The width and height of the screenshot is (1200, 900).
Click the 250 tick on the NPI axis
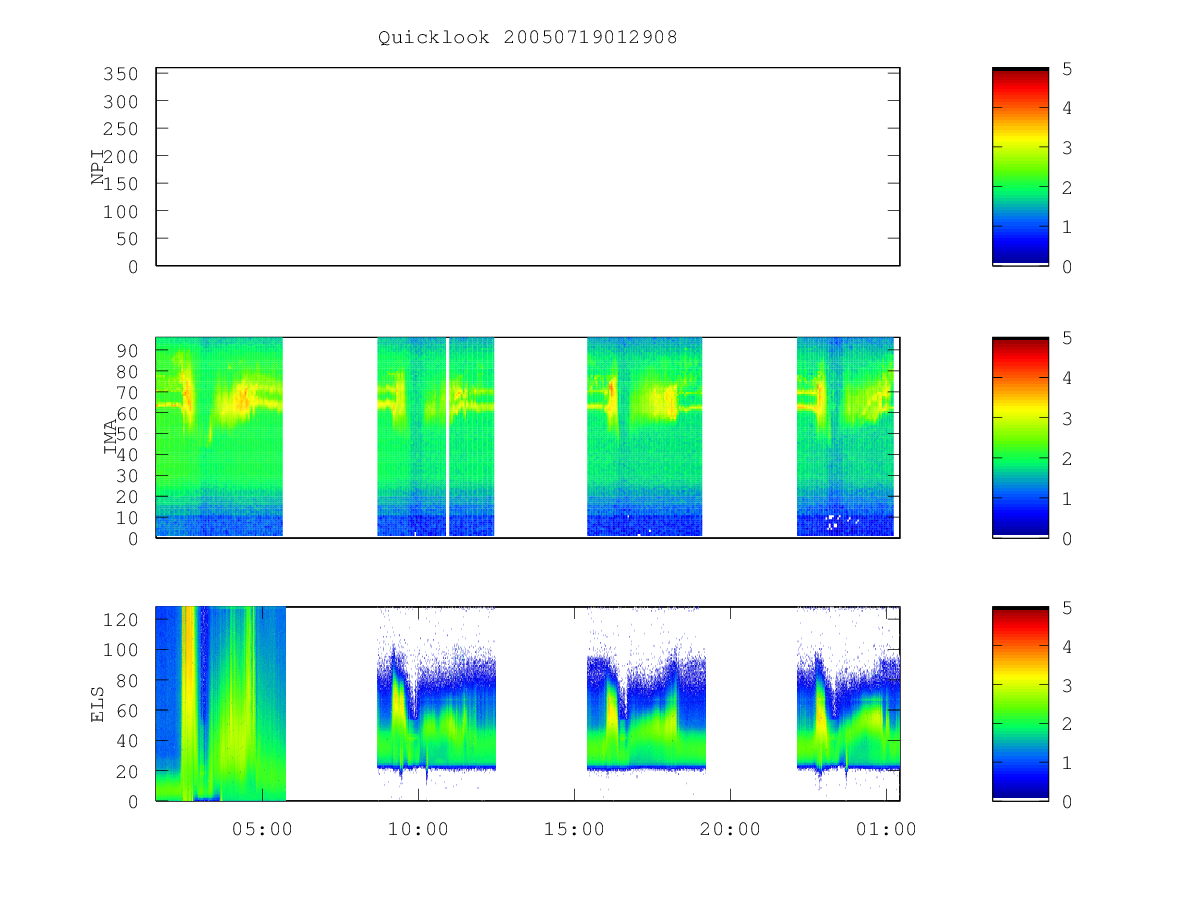click(122, 129)
